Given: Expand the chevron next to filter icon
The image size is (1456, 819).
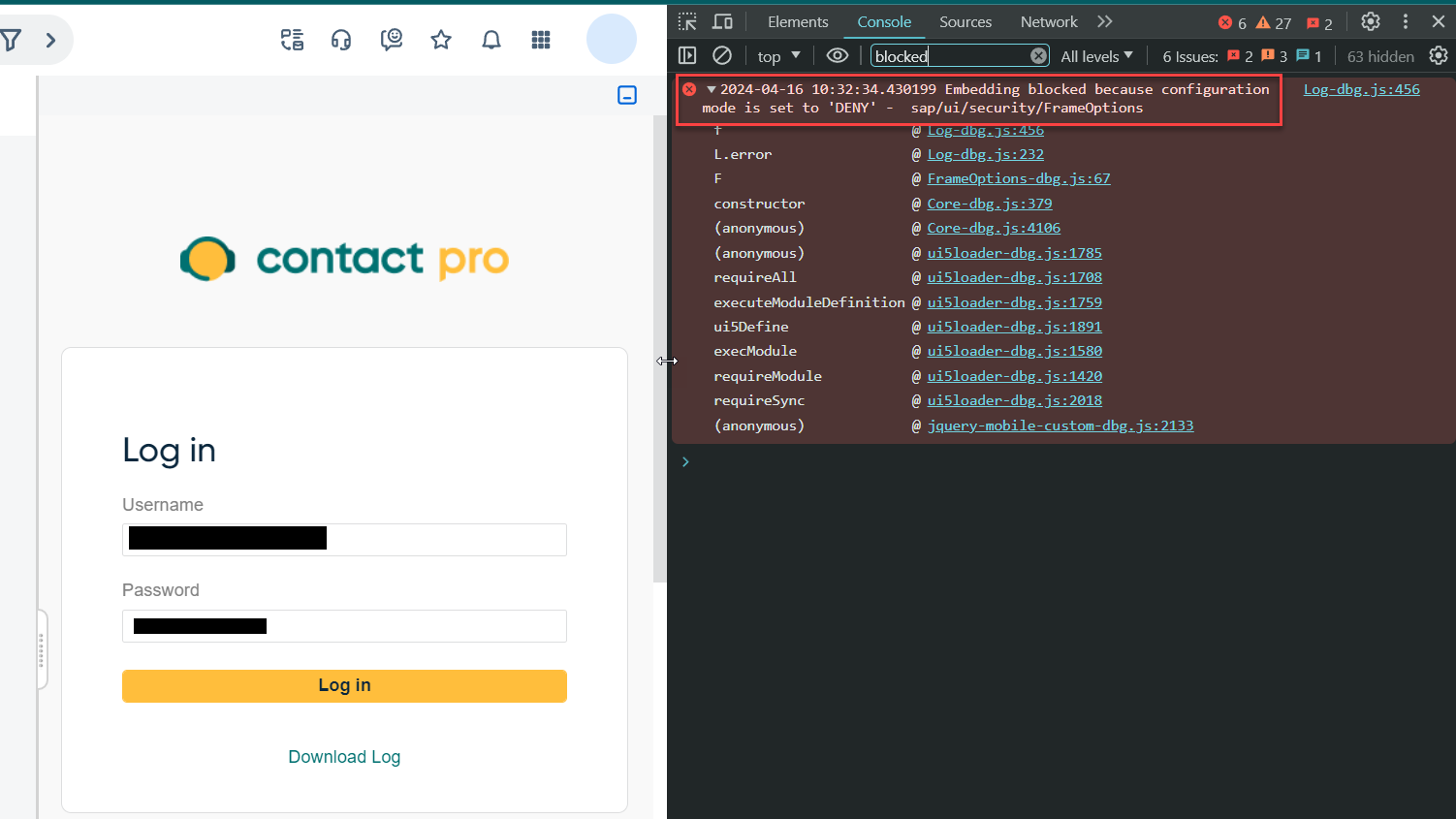Looking at the screenshot, I should [50, 40].
